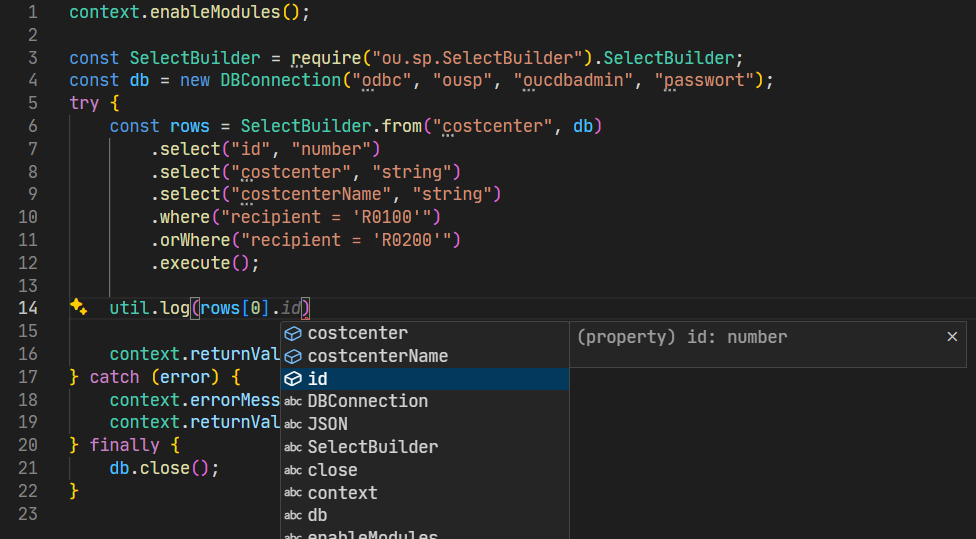Click the cube icon beside id suggestion

(x=293, y=378)
